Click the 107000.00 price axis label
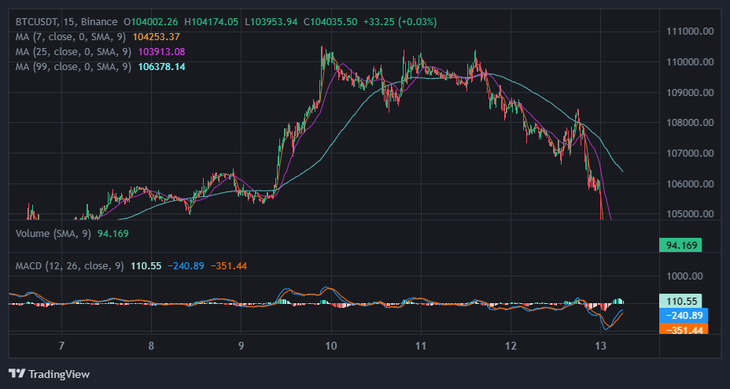730x389 pixels. pyautogui.click(x=690, y=153)
